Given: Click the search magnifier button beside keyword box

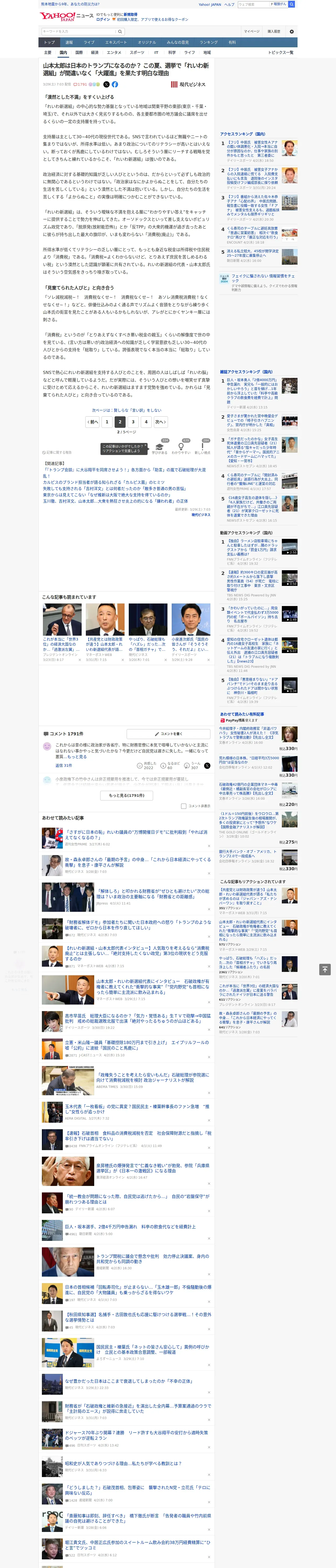Looking at the screenshot, I should (x=120, y=32).
